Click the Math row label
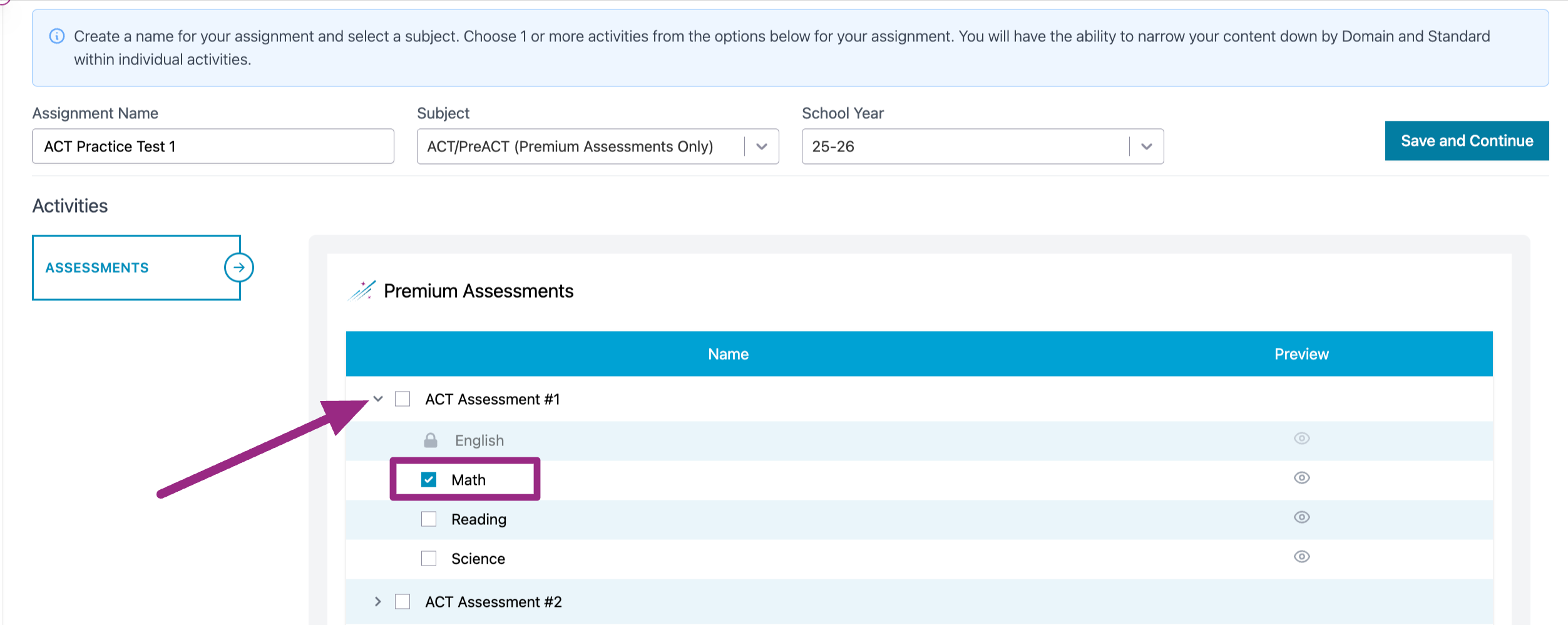 point(468,480)
